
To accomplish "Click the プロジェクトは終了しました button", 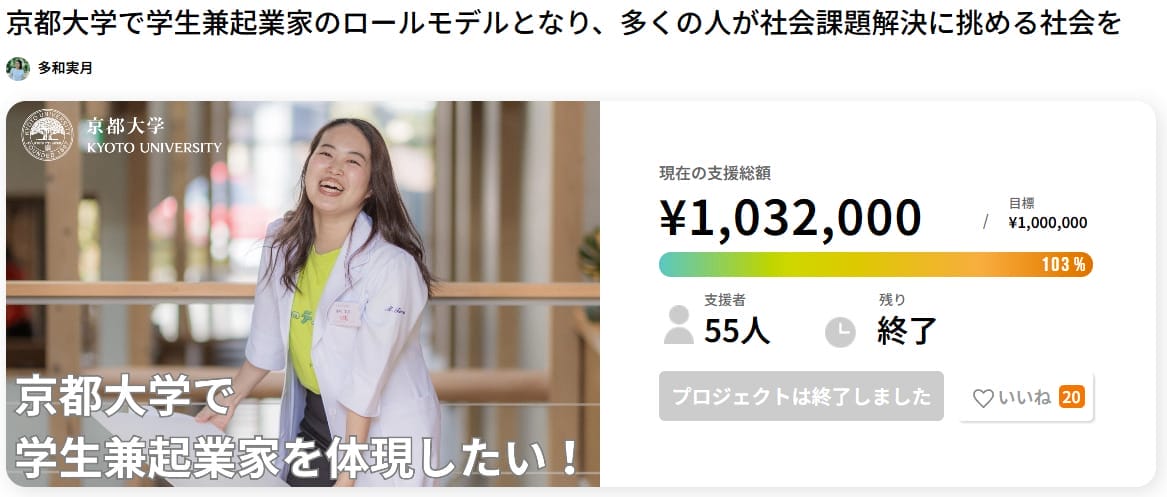I will (x=801, y=396).
